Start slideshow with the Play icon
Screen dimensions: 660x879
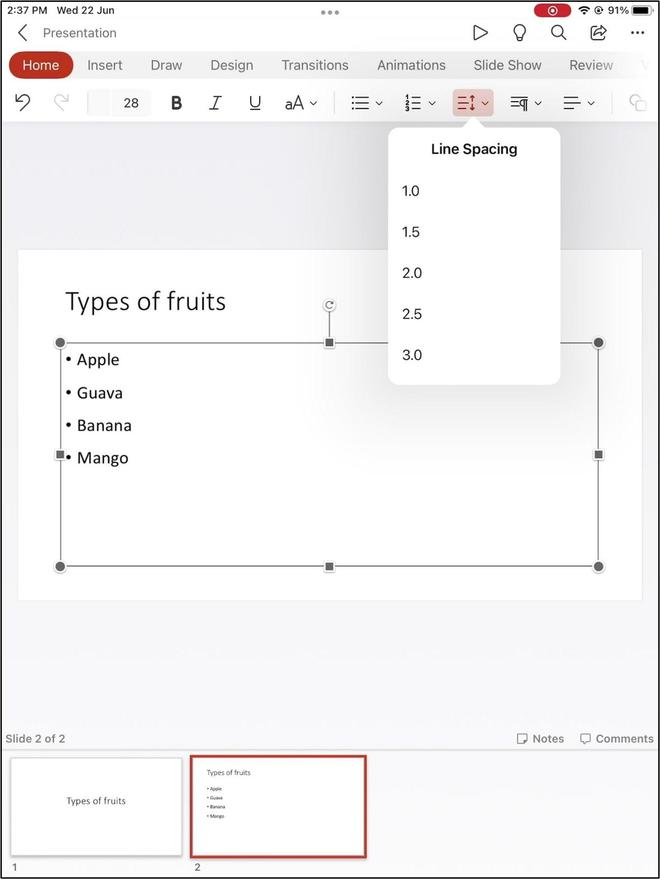(x=480, y=33)
